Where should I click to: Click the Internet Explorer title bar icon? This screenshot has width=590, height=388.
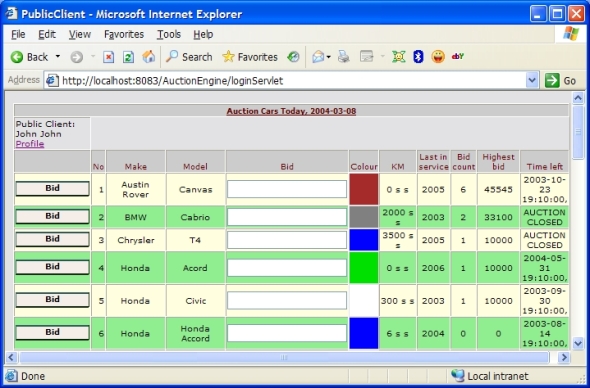click(12, 14)
